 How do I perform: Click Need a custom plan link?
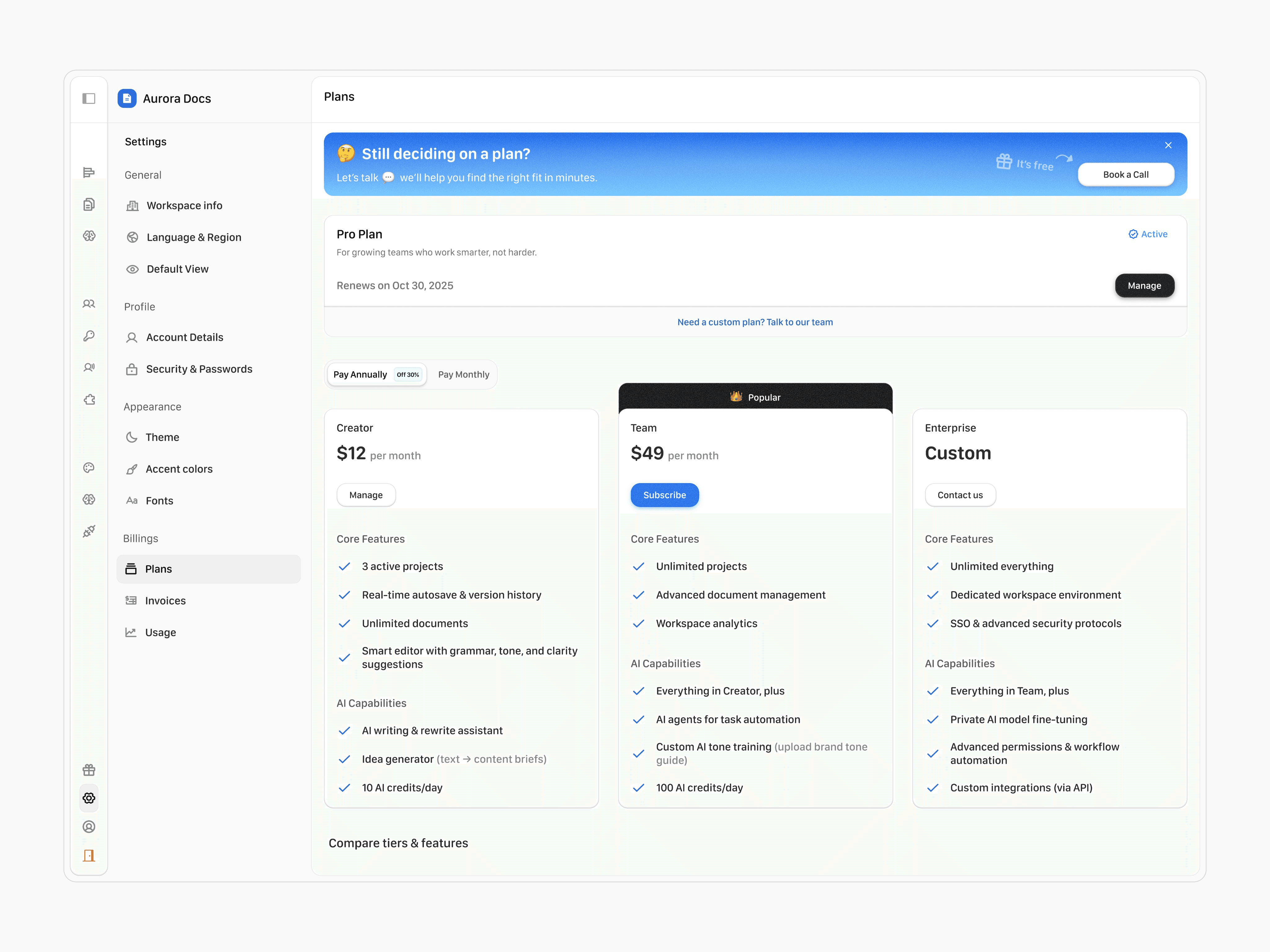coord(754,322)
